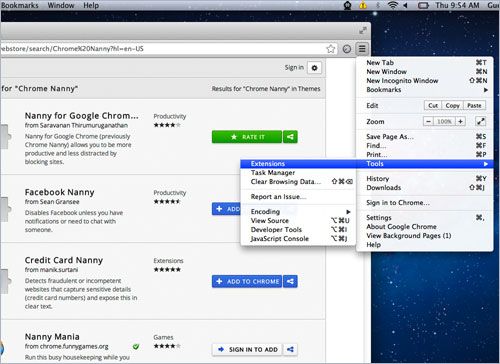Select Print menu item
Viewport: 500px width, 364px height.
click(x=425, y=155)
